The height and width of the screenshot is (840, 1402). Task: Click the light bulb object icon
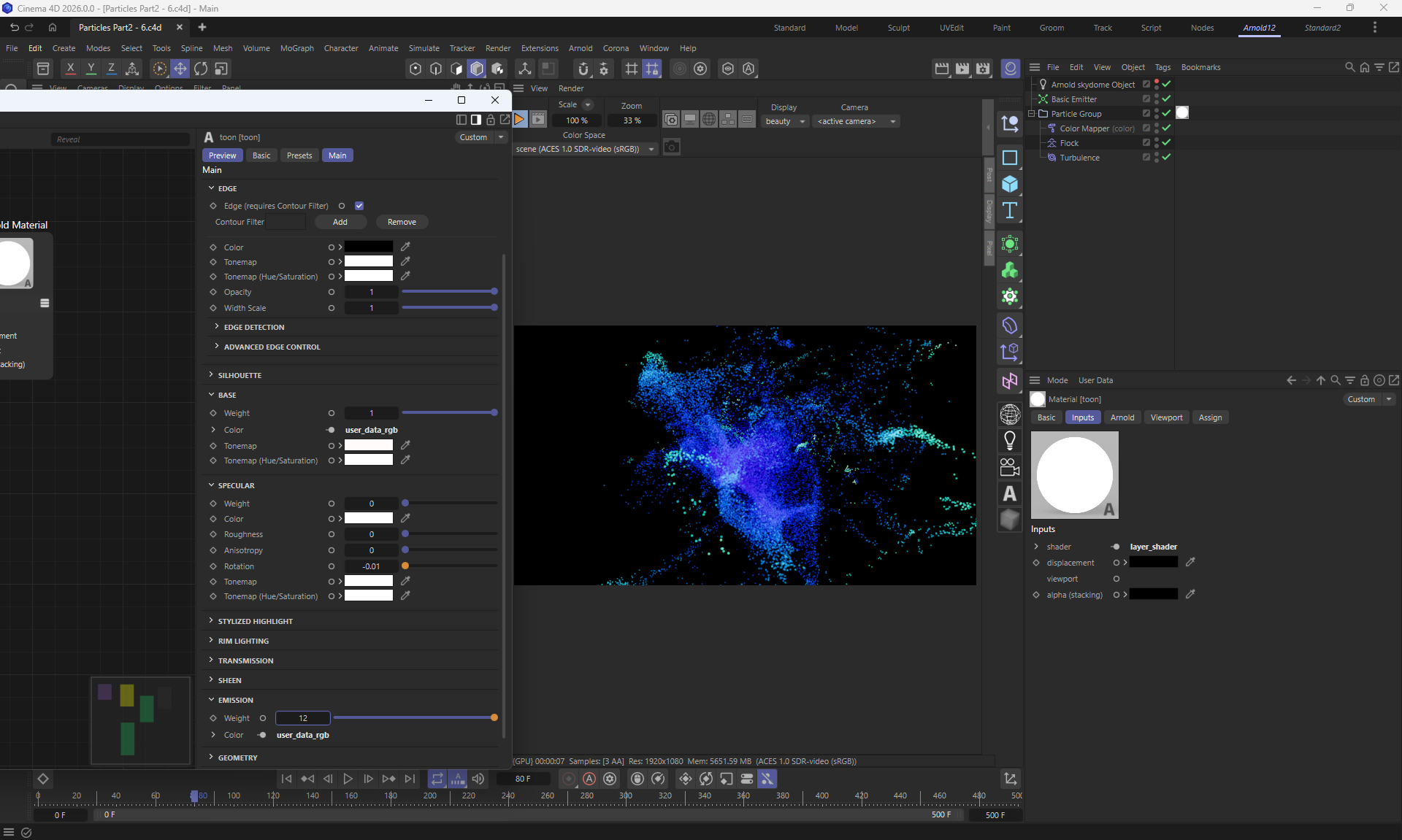click(1010, 441)
